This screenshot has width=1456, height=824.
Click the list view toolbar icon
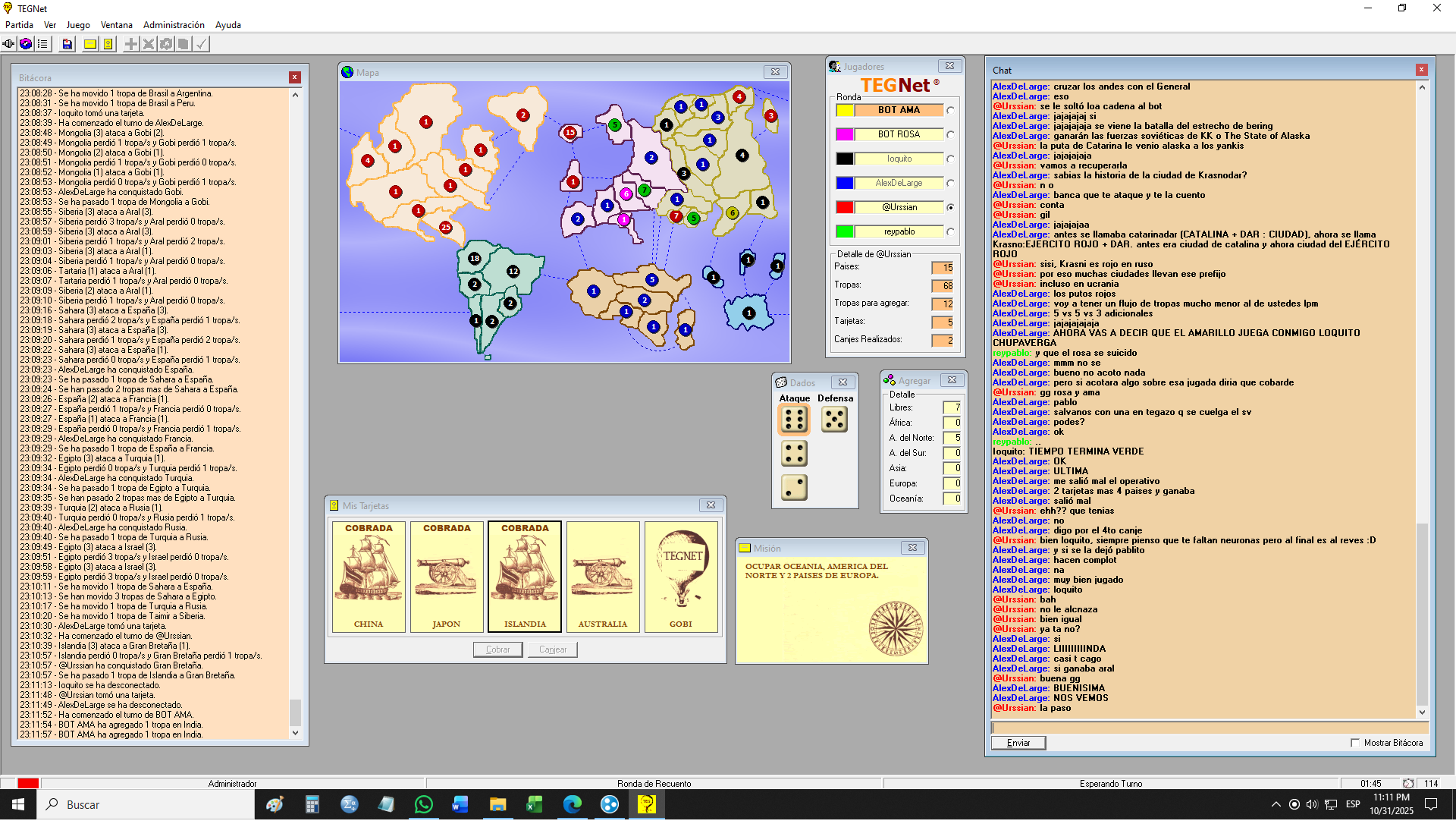(x=42, y=44)
